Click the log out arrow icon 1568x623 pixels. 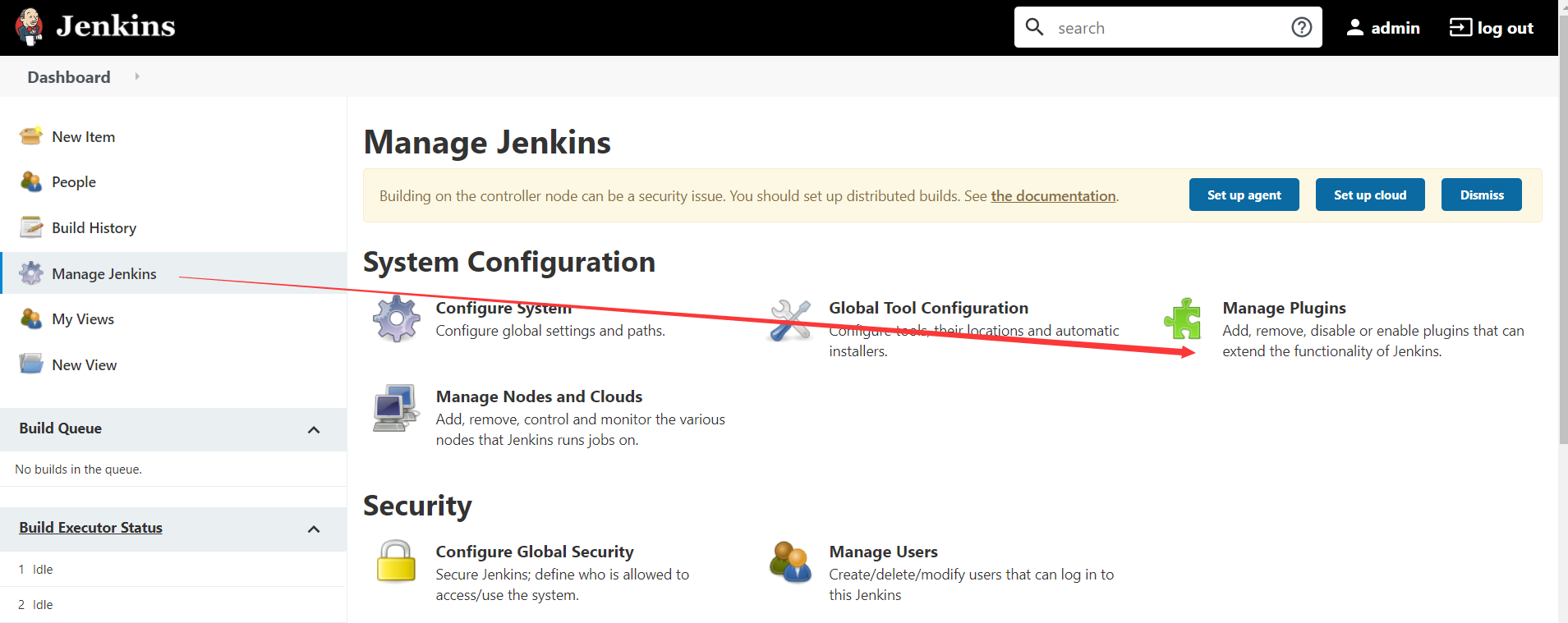[x=1460, y=27]
